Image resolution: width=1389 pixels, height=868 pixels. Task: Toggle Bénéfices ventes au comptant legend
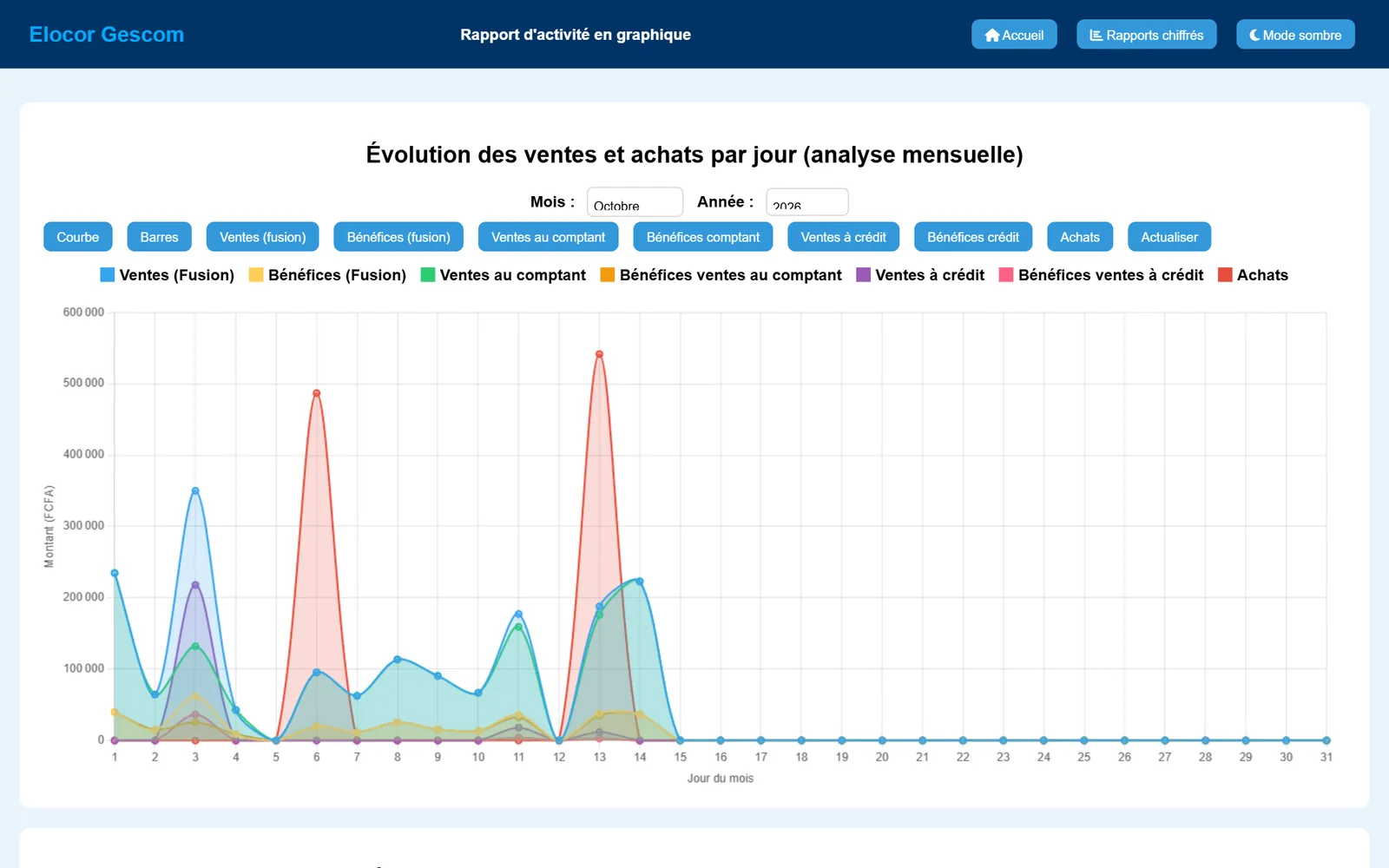(x=721, y=275)
